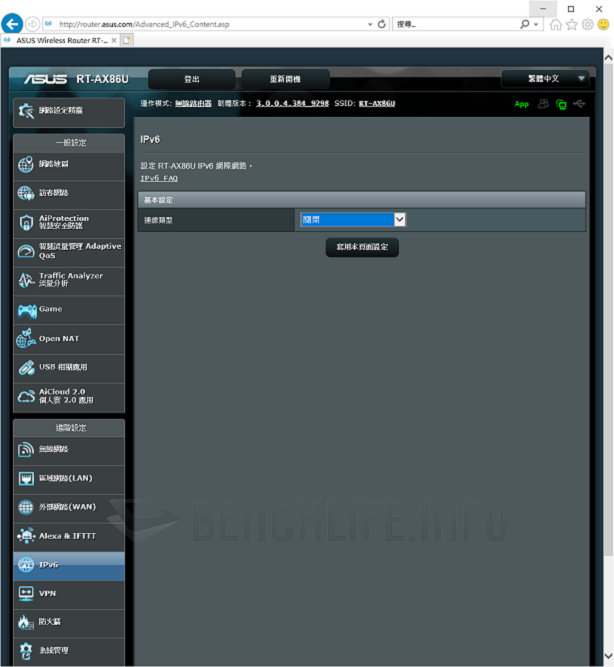Open Firewall flame icon
Screen dimensions: 614x667
[x=26, y=622]
